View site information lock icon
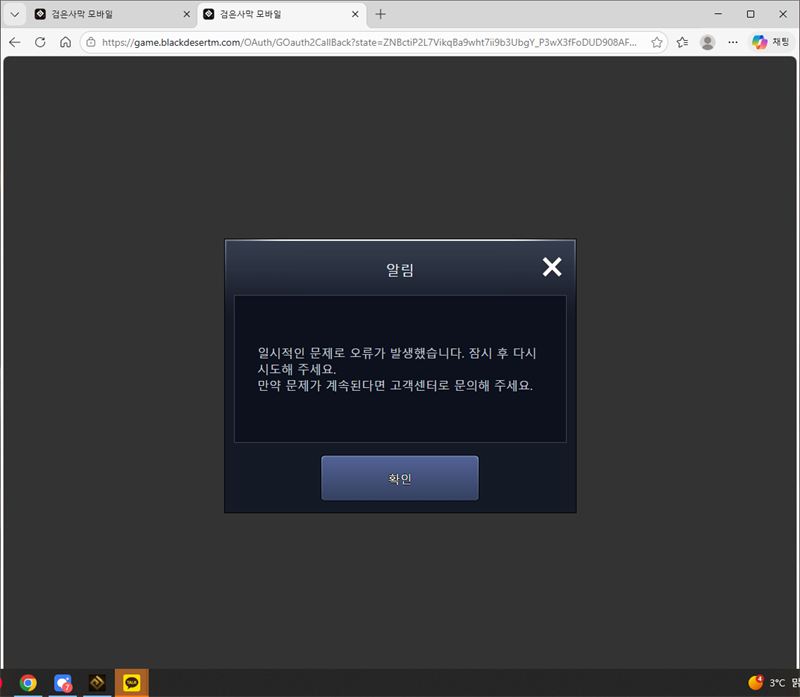 point(90,42)
